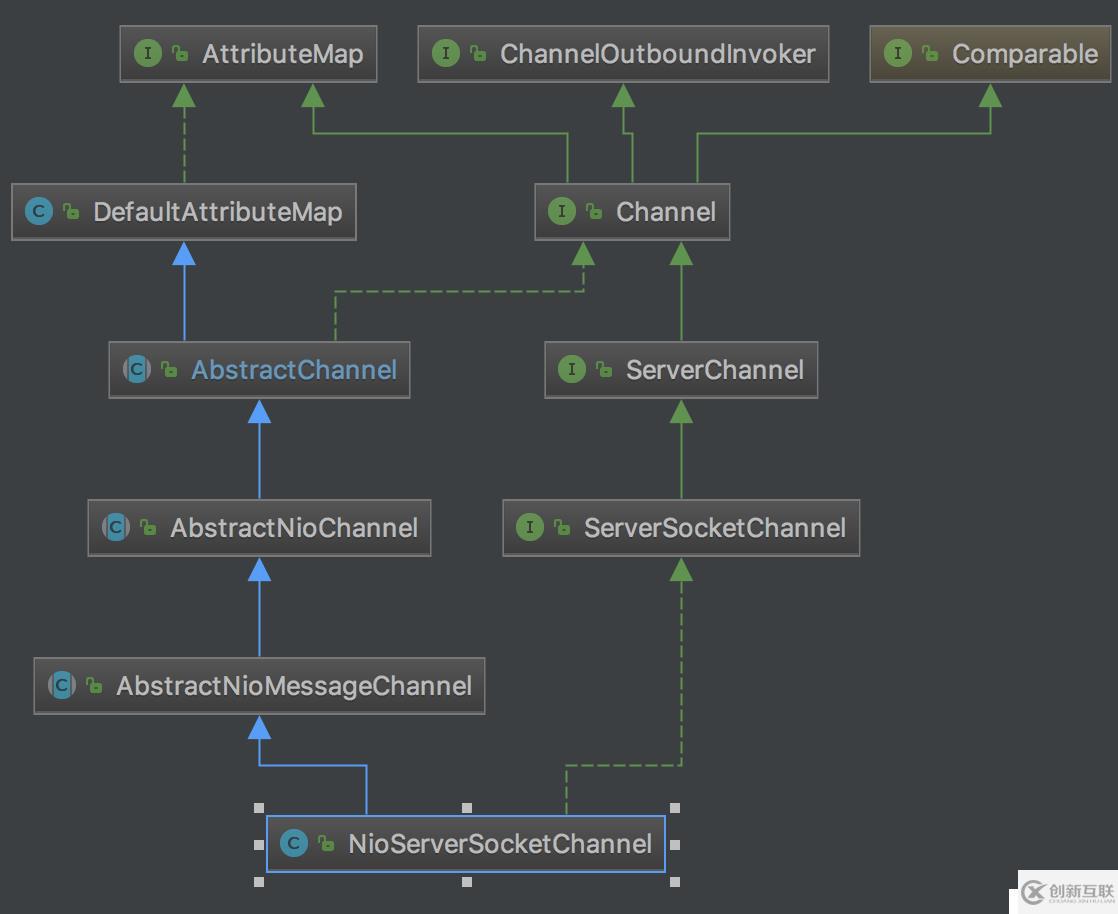Click the interface icon on ChannelOutboundInvoker node
Viewport: 1118px width, 914px height.
(x=446, y=53)
